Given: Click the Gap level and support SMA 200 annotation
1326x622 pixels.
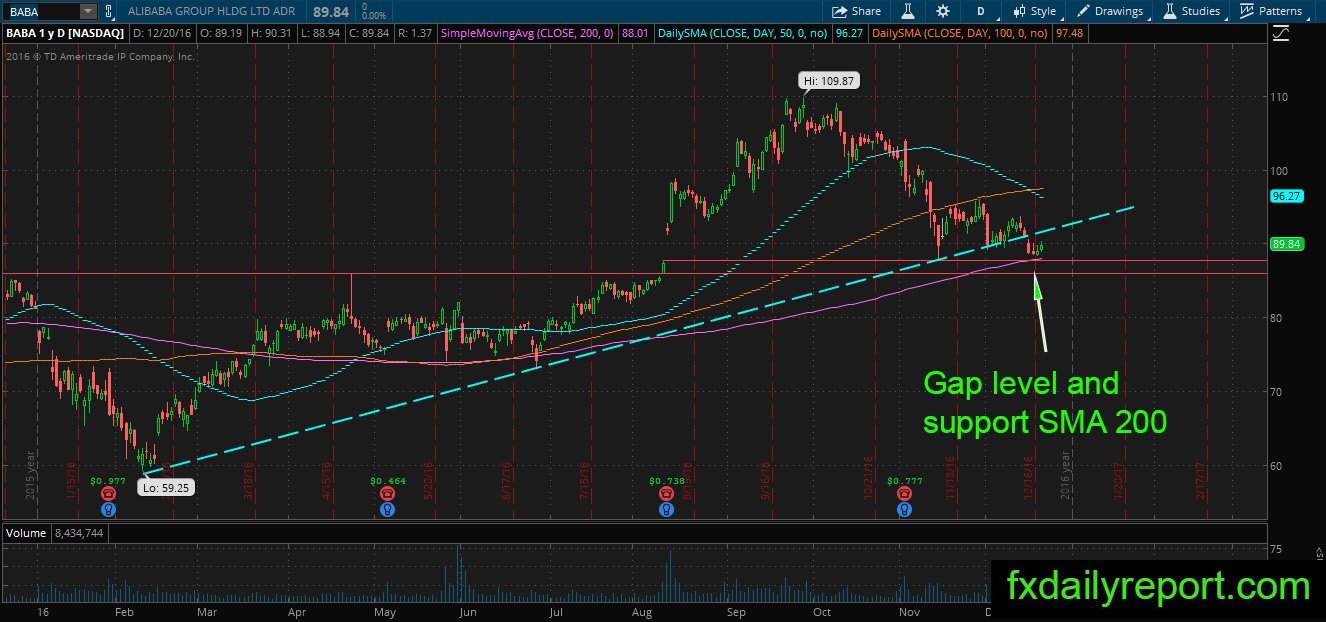Looking at the screenshot, I should [x=1044, y=402].
